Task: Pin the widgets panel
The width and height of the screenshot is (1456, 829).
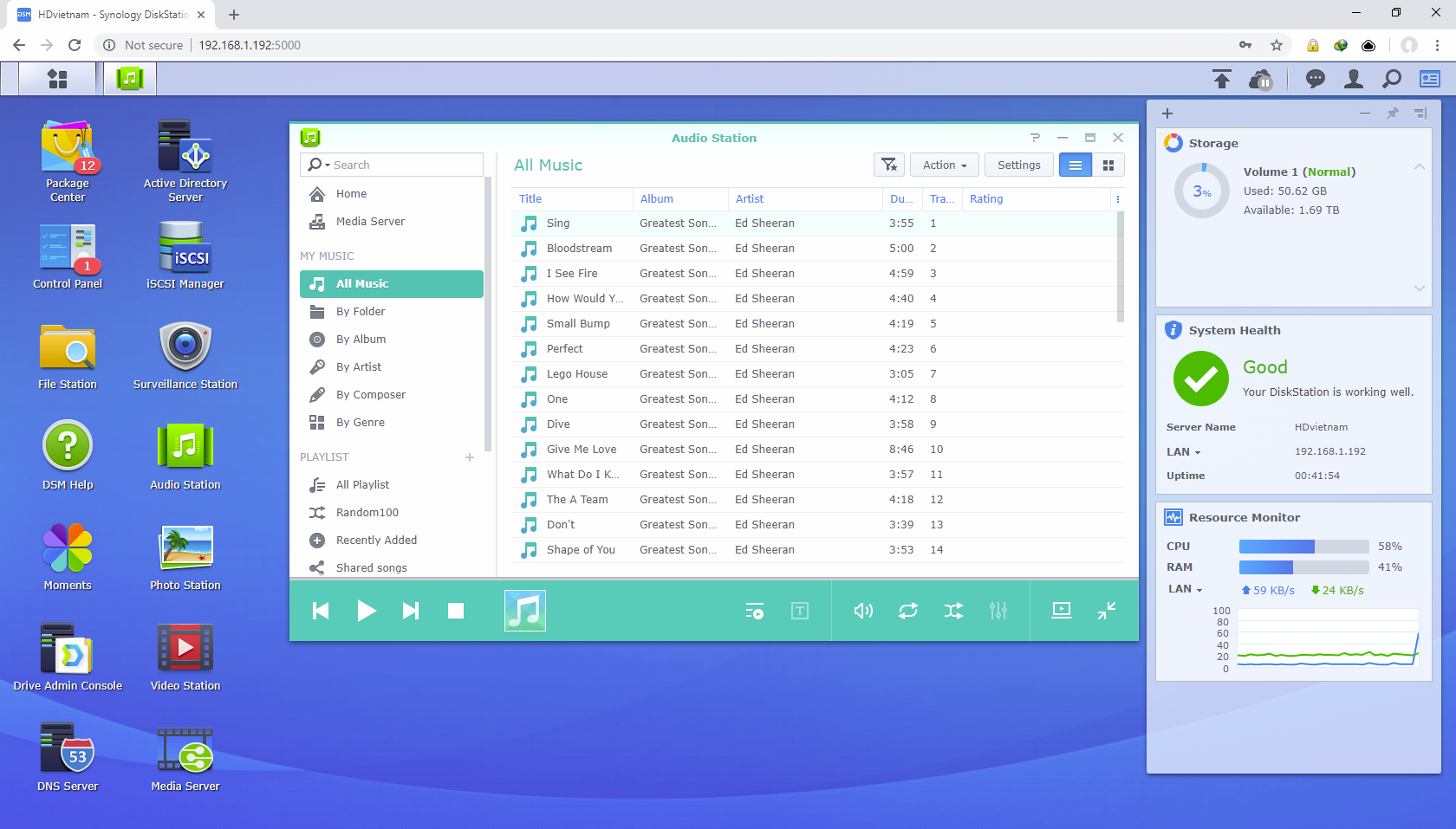Action: [x=1393, y=113]
